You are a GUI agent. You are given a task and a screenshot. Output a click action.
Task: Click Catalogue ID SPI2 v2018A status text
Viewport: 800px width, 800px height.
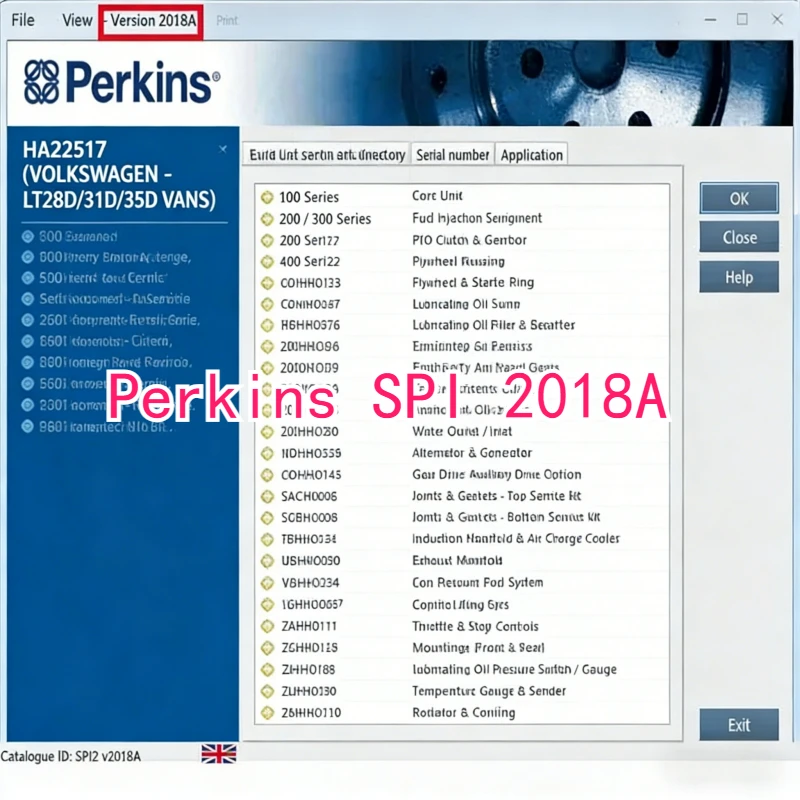click(70, 756)
